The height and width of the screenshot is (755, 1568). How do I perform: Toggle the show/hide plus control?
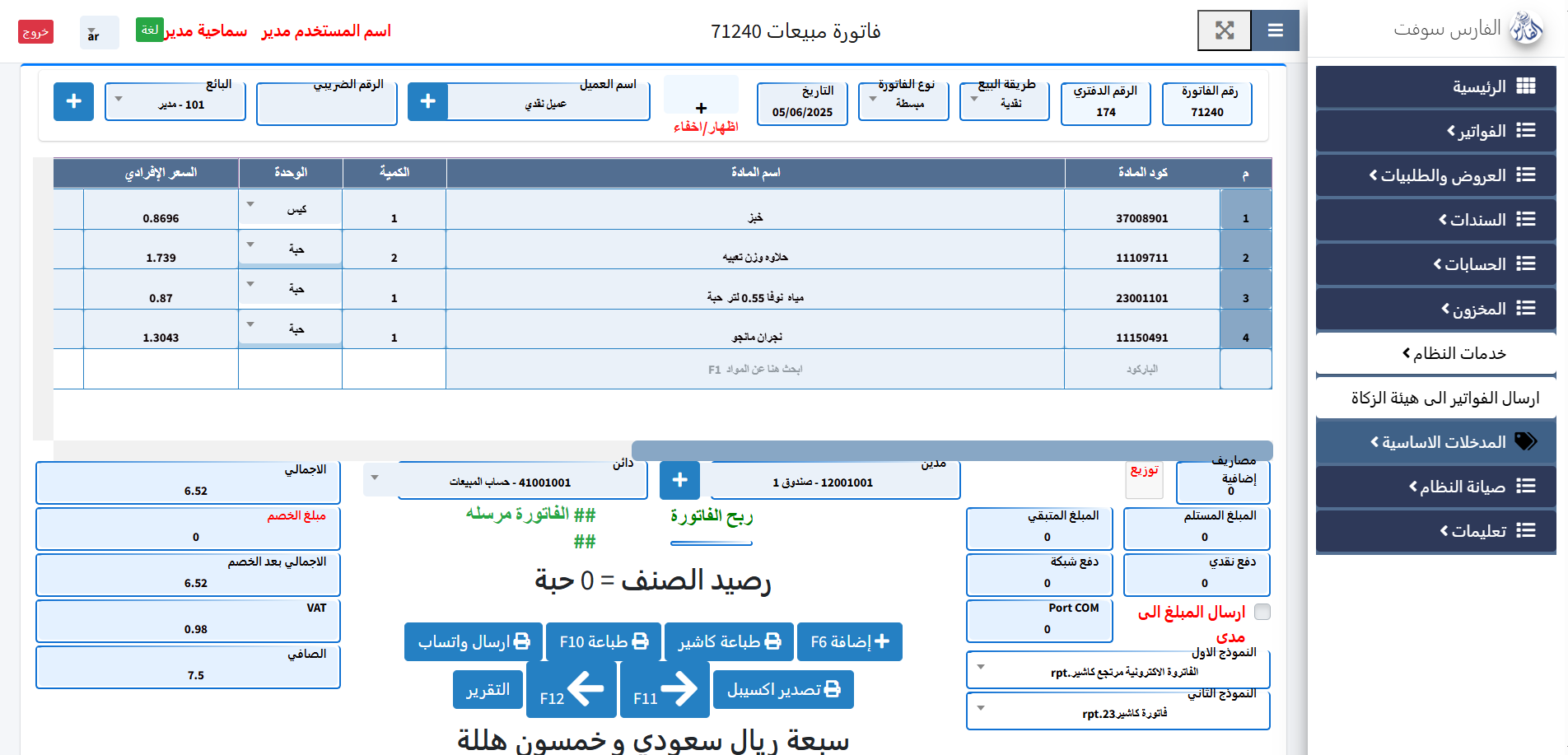tap(701, 108)
